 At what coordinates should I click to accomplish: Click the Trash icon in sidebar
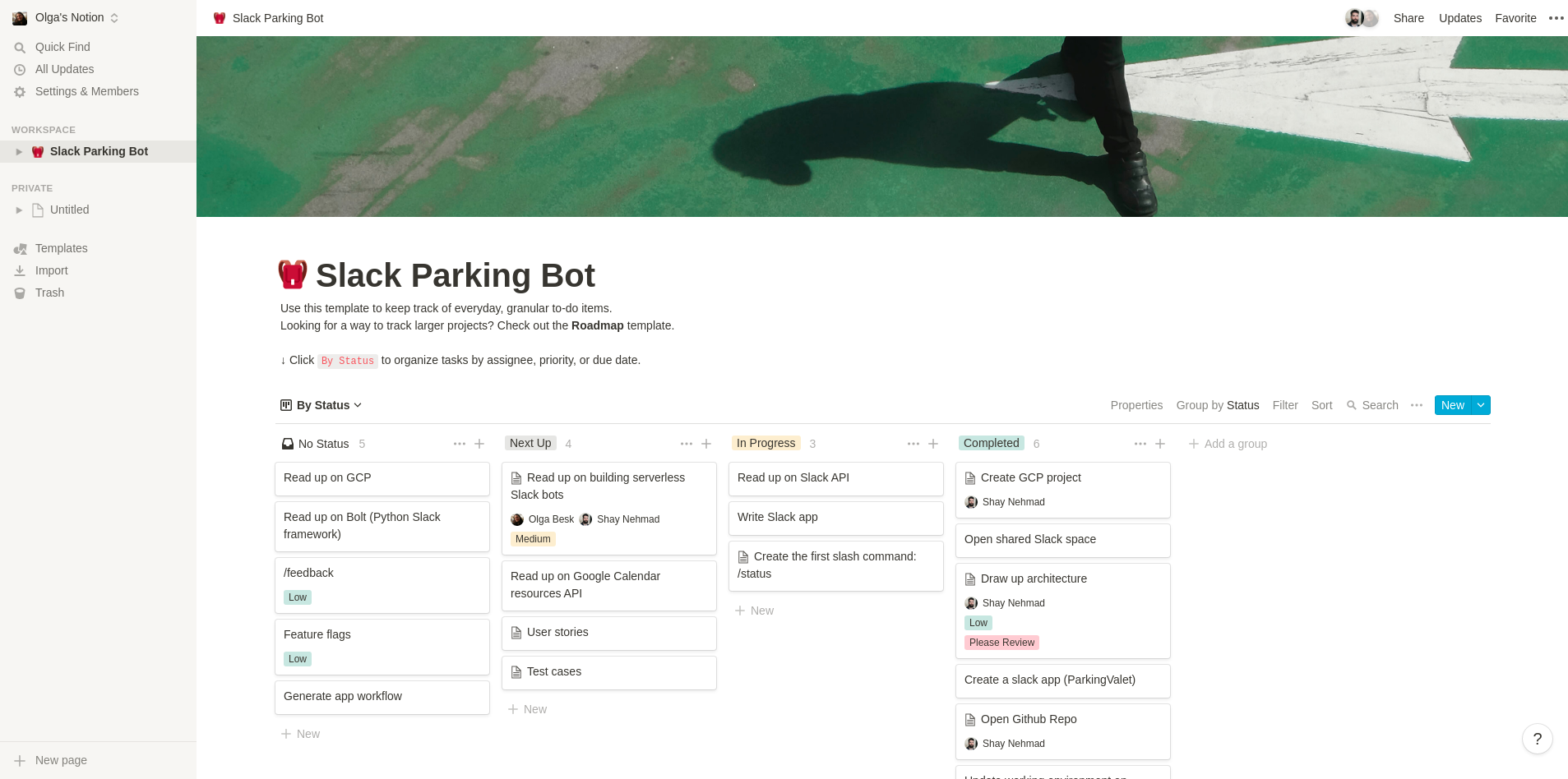[20, 293]
